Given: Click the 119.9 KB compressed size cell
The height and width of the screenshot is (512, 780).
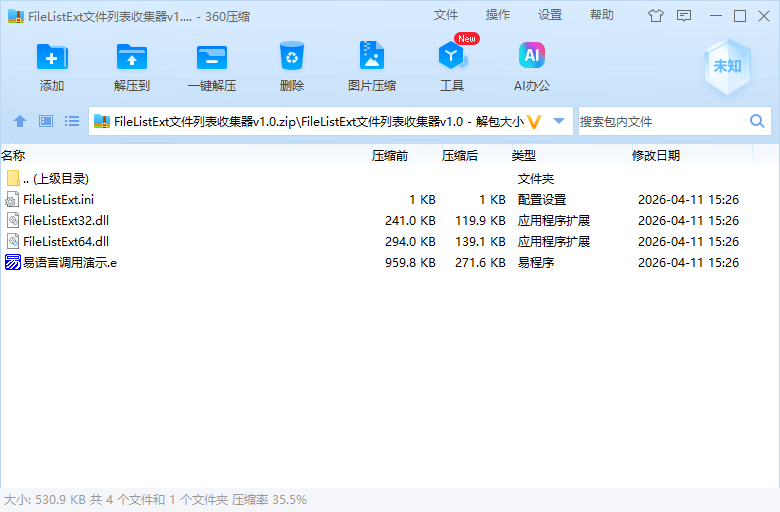Looking at the screenshot, I should click(x=481, y=220).
